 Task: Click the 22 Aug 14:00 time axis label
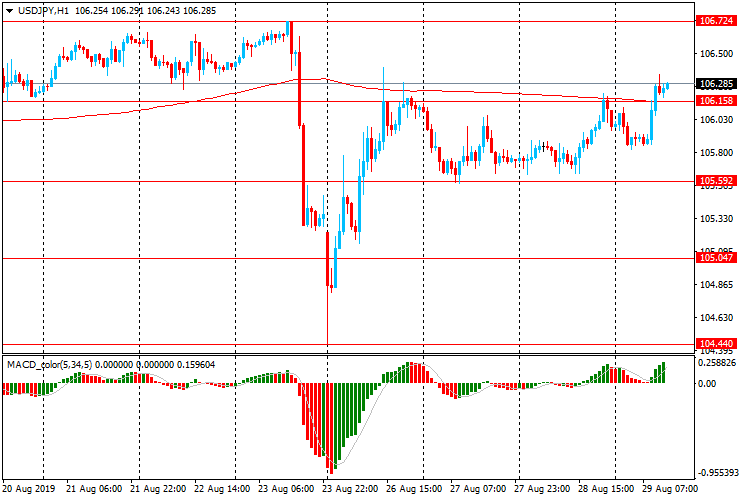coord(222,488)
